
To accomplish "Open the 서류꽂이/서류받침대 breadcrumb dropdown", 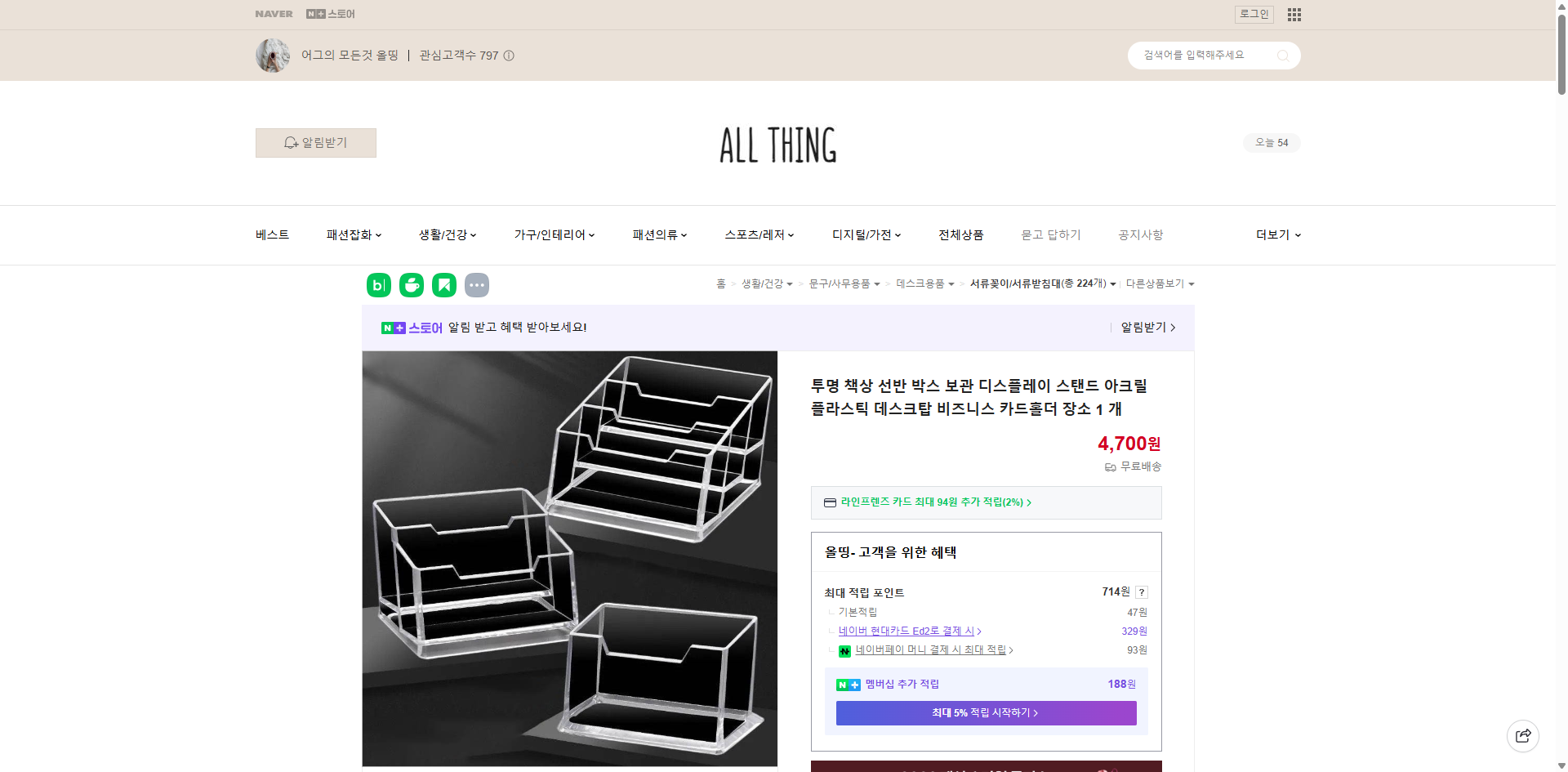I will tap(1112, 283).
